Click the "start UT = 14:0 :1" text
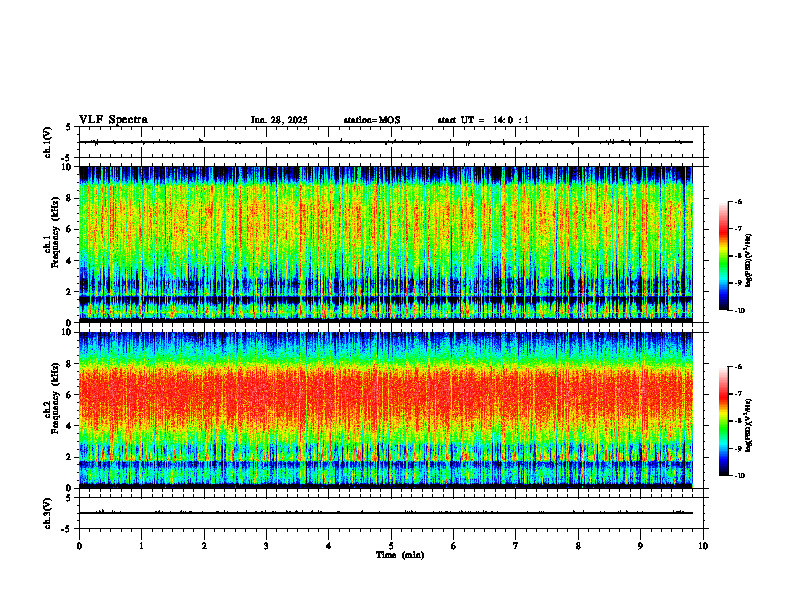 483,120
